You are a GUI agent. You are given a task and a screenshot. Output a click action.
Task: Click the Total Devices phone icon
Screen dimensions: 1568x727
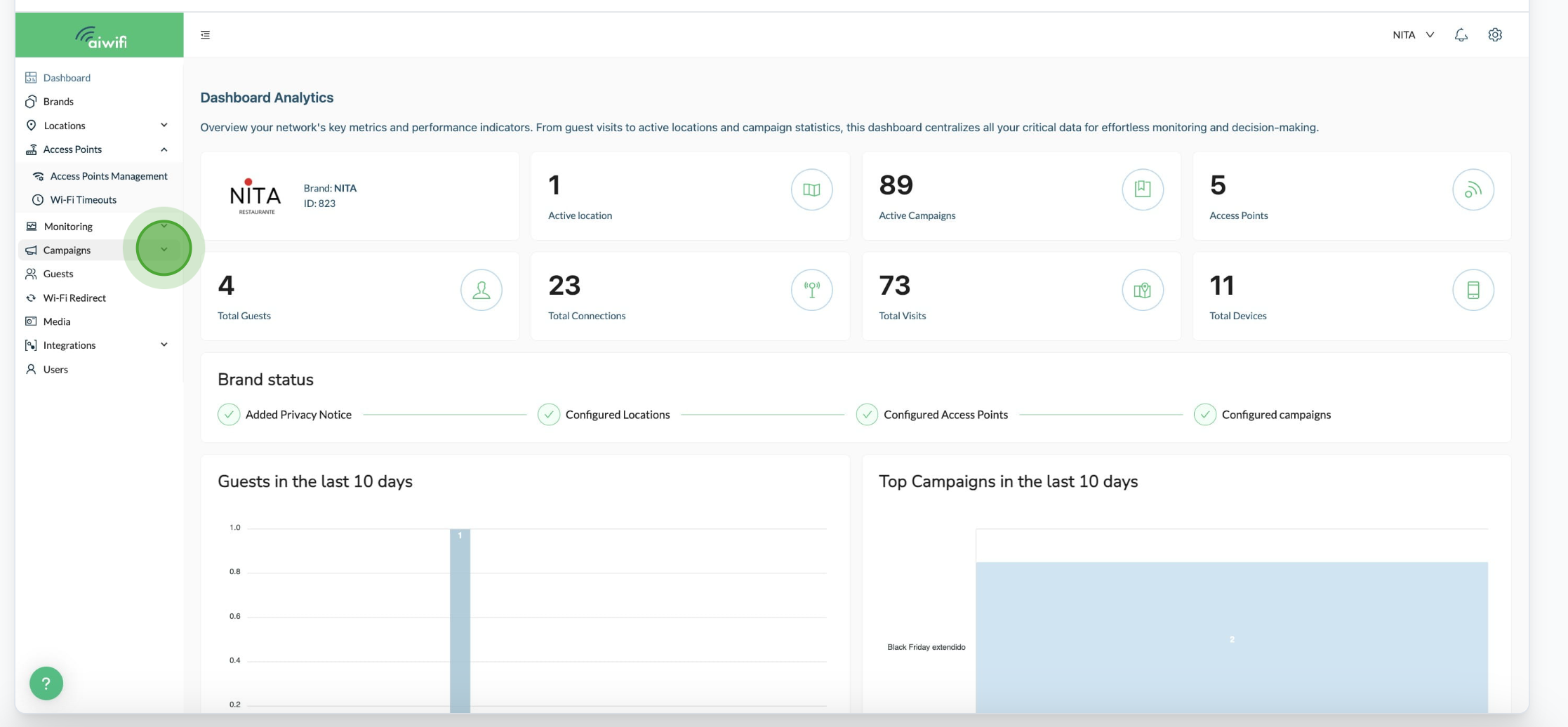tap(1473, 290)
